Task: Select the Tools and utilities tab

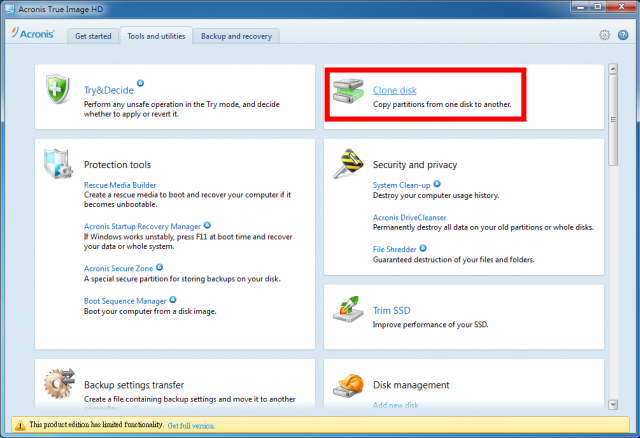Action: click(156, 36)
